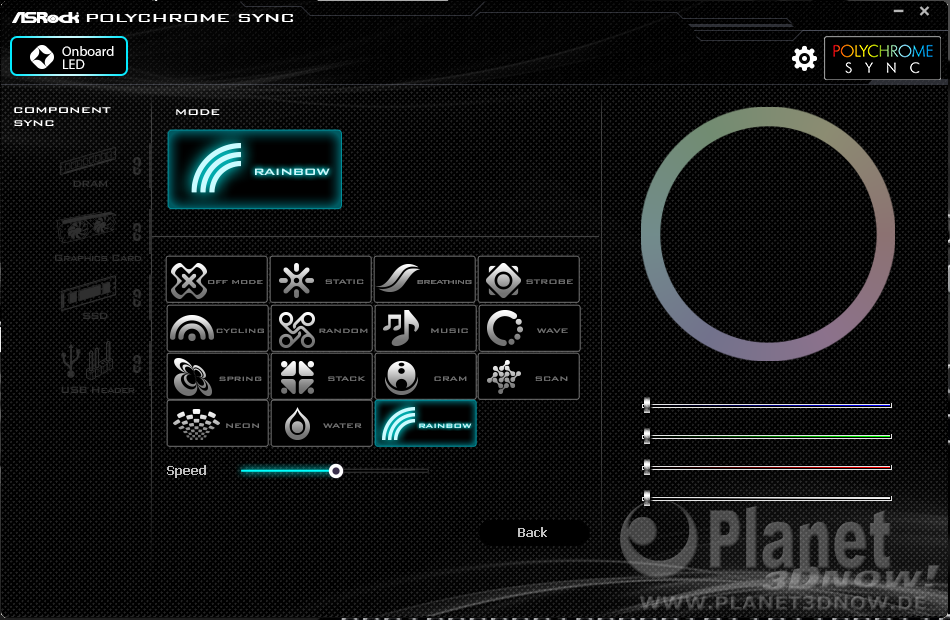Screen dimensions: 950x620
Task: Choose the Static lighting mode
Action: click(x=321, y=279)
